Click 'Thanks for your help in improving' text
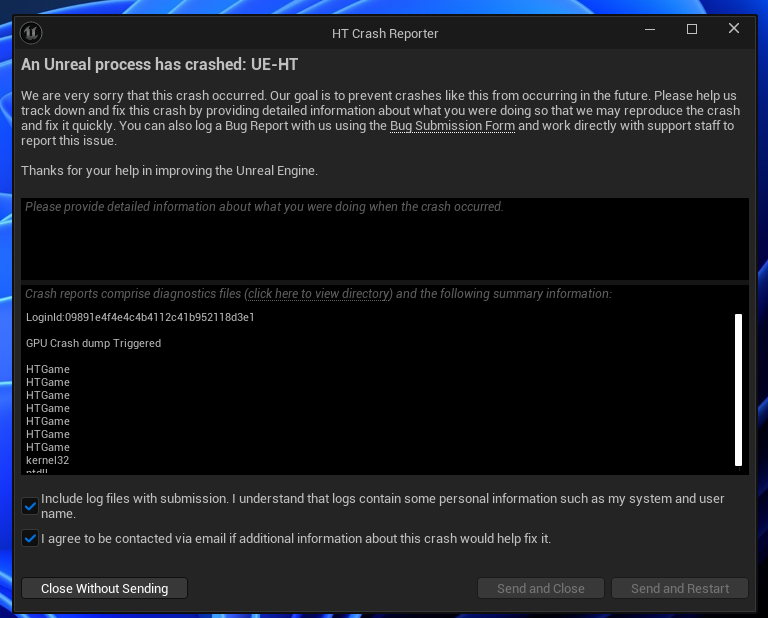768x618 pixels. [169, 170]
